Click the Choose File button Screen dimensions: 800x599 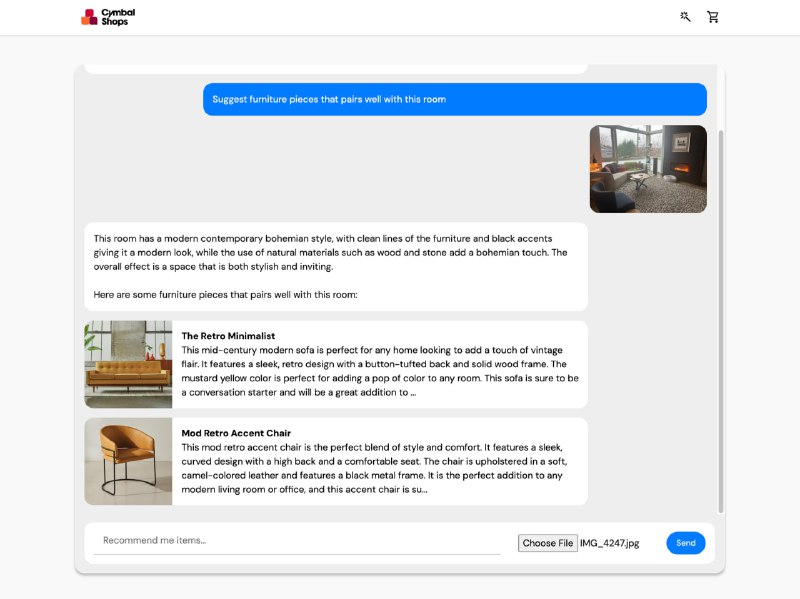(x=547, y=543)
